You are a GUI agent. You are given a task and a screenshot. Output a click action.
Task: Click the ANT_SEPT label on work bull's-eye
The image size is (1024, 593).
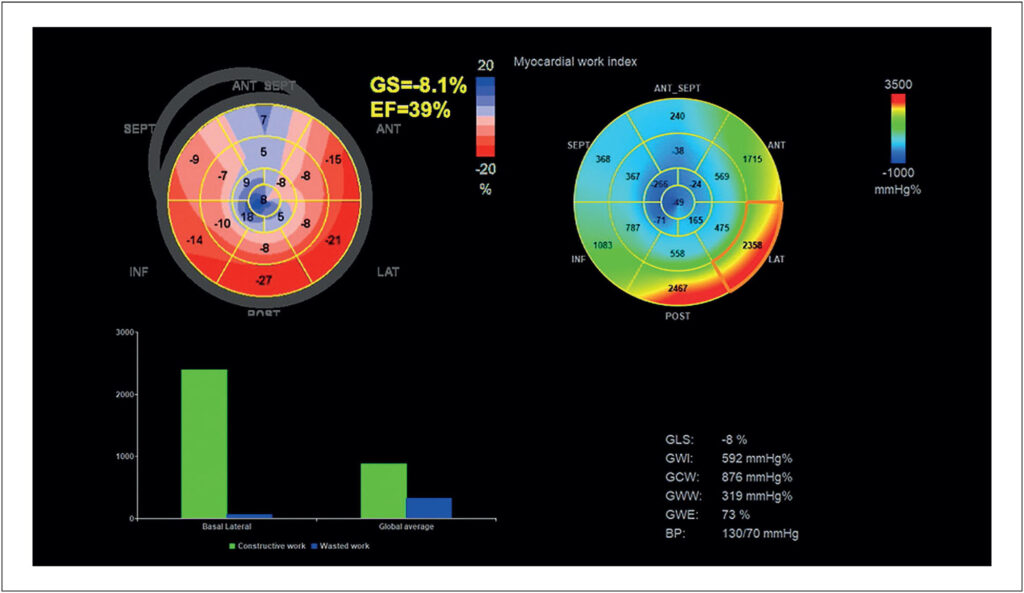pyautogui.click(x=677, y=88)
